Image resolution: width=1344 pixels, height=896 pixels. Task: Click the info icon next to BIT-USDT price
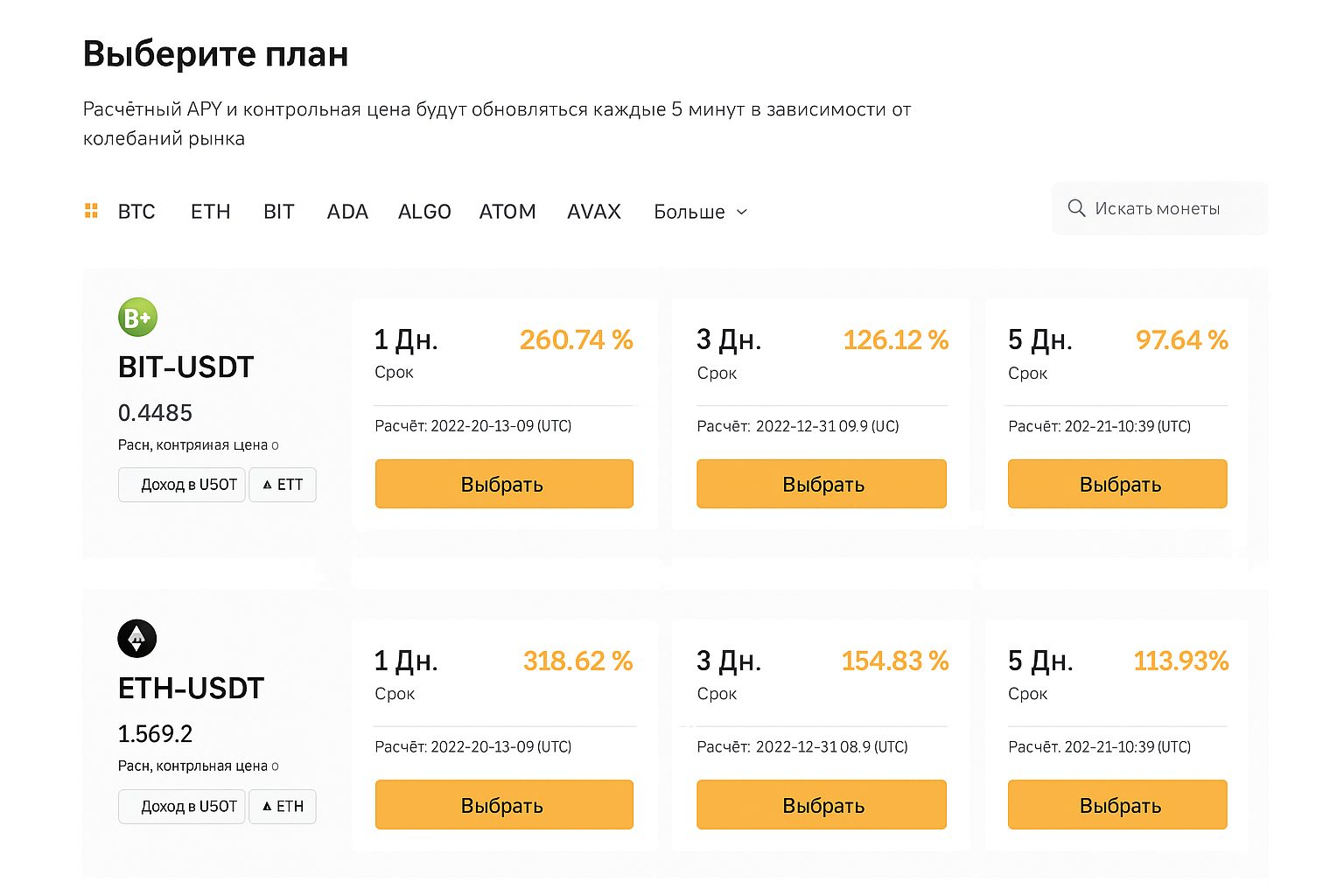(276, 445)
